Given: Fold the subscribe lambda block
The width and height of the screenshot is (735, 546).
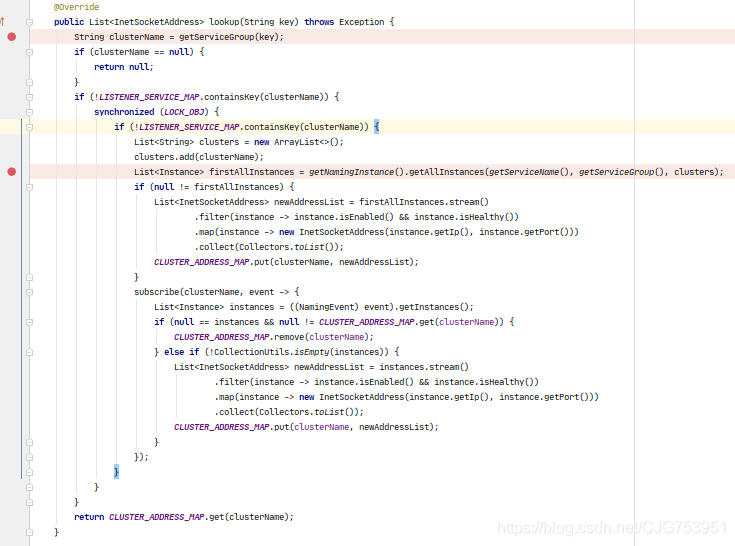Looking at the screenshot, I should pos(30,292).
